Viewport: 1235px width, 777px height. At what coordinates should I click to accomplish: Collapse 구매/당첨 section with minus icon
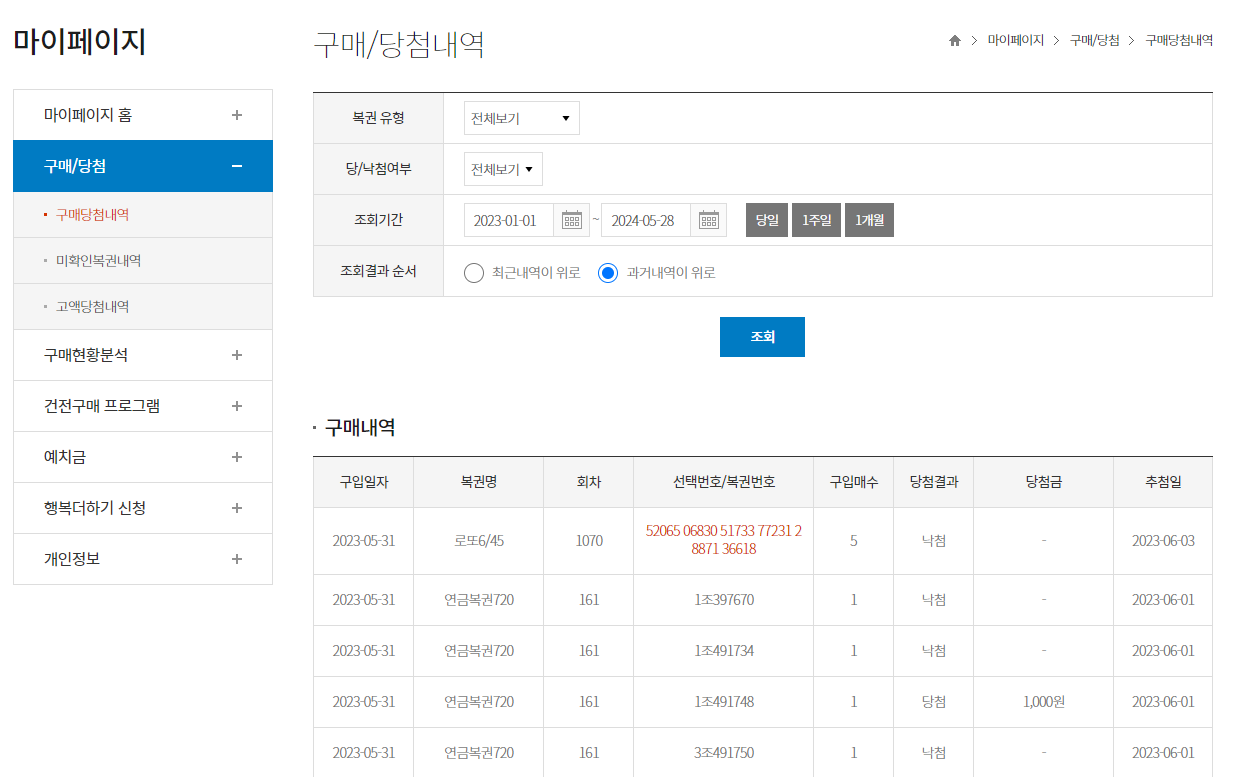pos(237,166)
